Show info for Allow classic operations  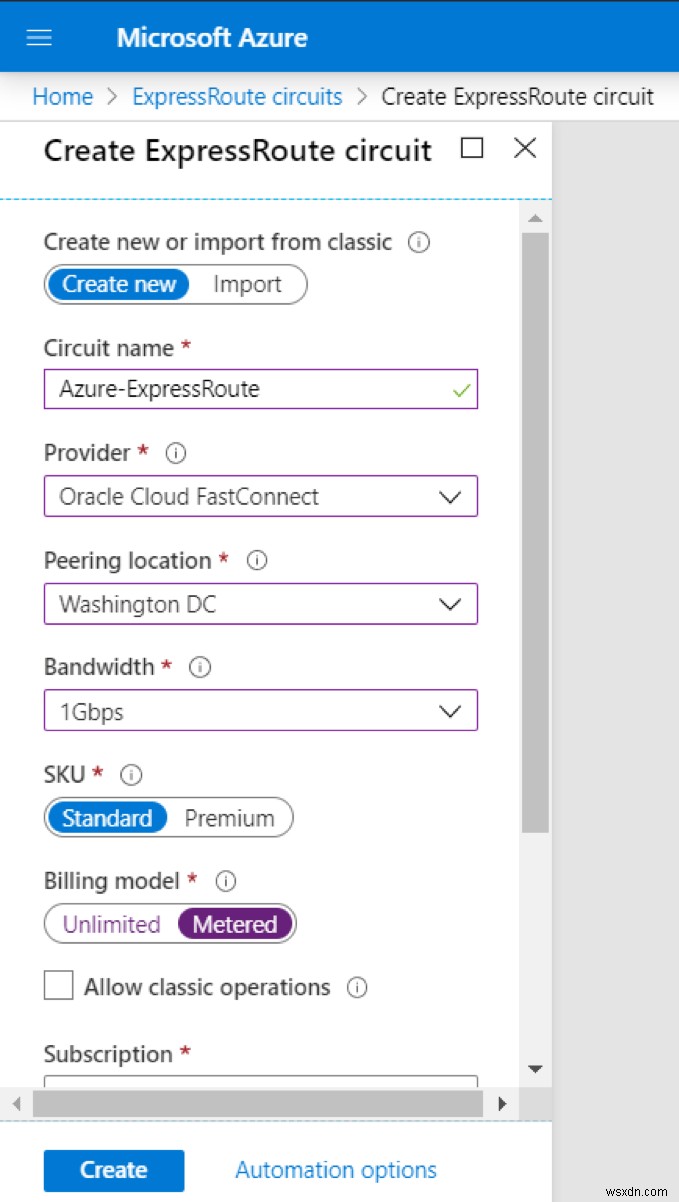coord(357,987)
